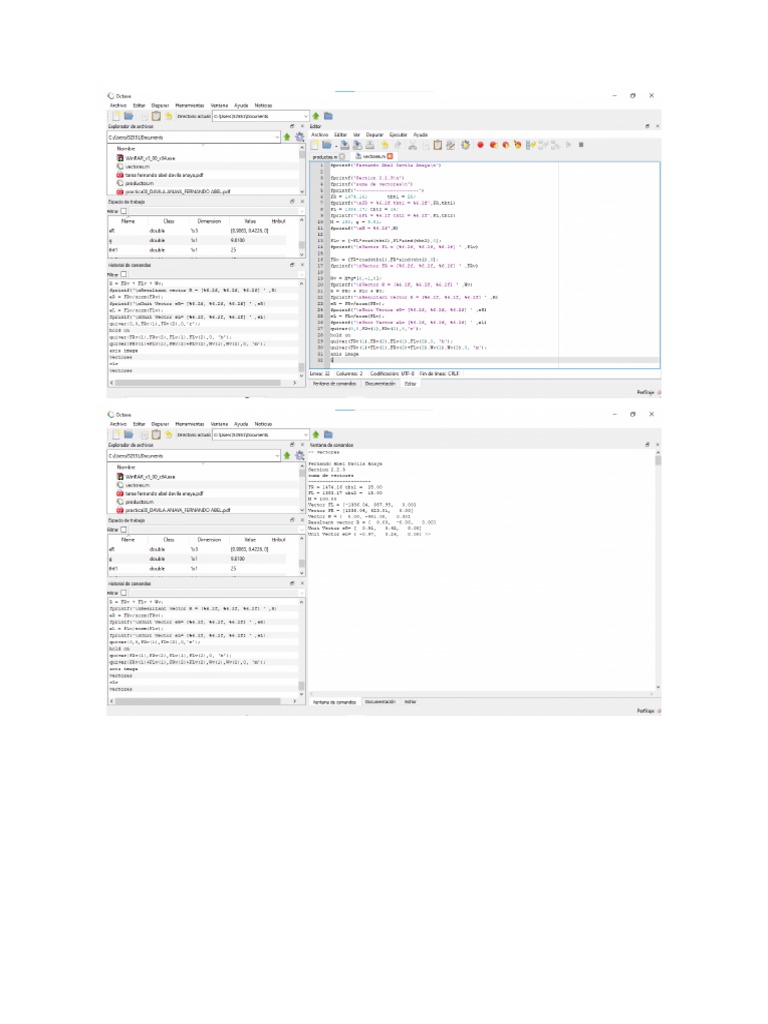Viewport: 768px width, 1024px height.
Task: Enable the Filtrar checkbox in the upper command history
Action: tap(124, 274)
